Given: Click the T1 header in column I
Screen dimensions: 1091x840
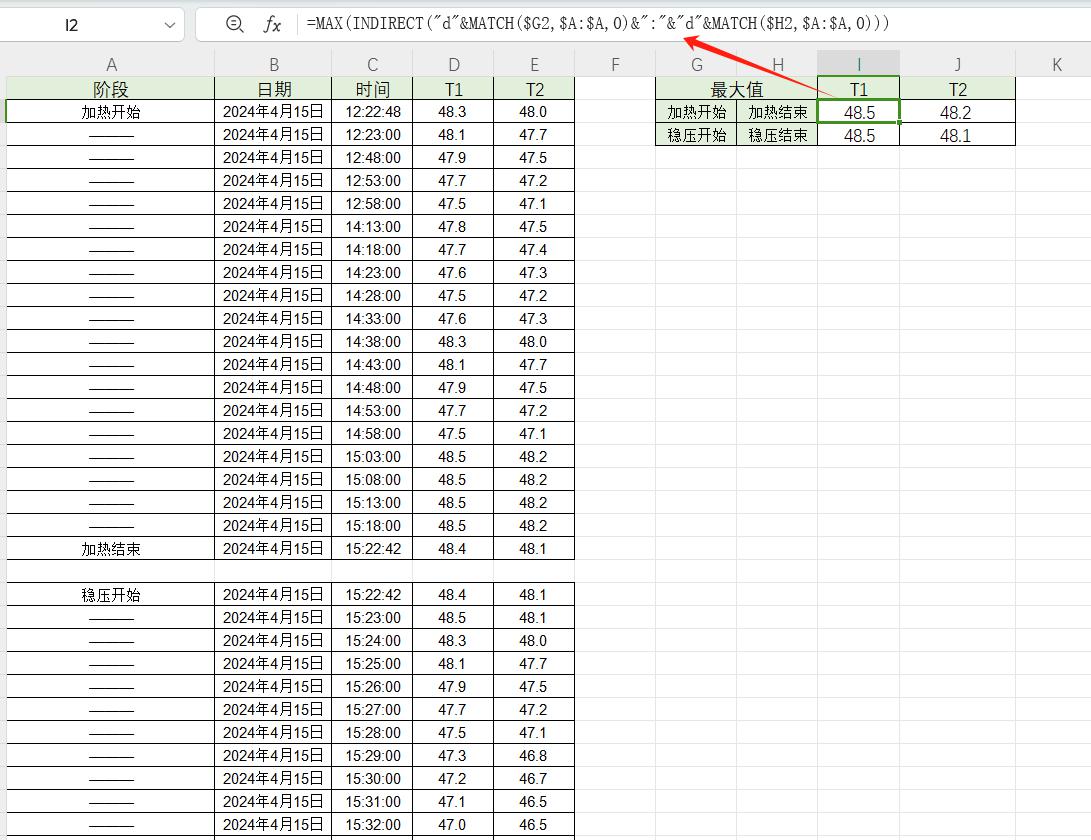Looking at the screenshot, I should [859, 89].
